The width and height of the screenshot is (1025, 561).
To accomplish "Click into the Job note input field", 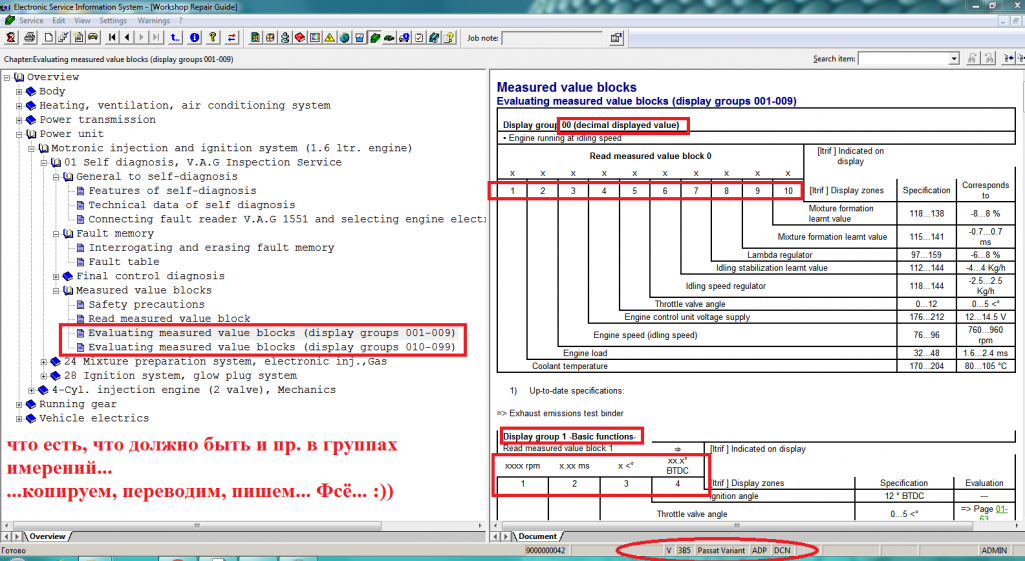I will [552, 38].
